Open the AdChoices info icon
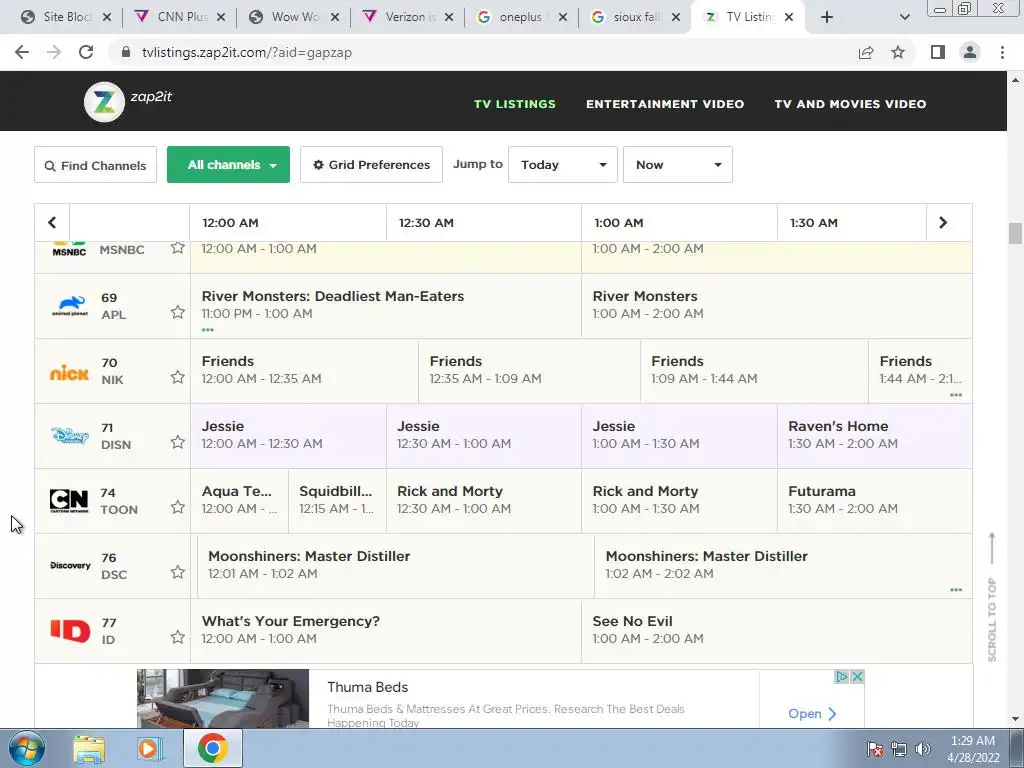The image size is (1024, 768). coord(842,677)
